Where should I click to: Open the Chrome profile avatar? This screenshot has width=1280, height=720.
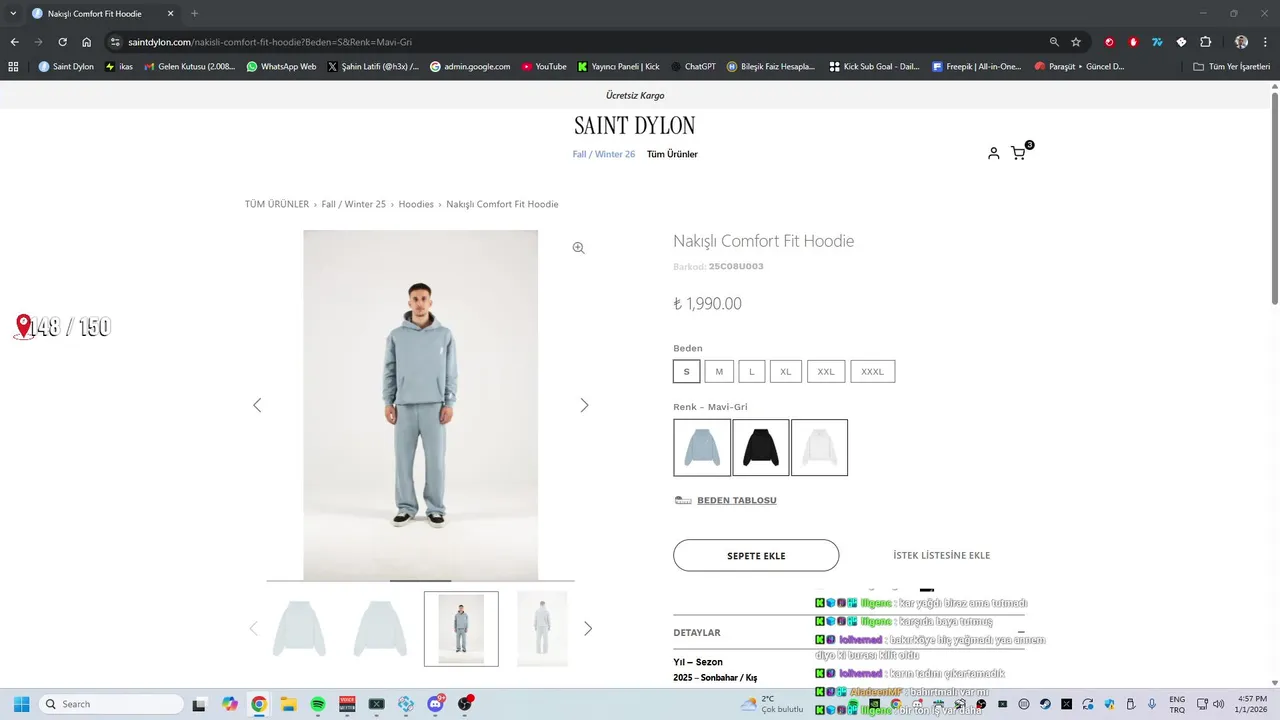tap(1241, 42)
